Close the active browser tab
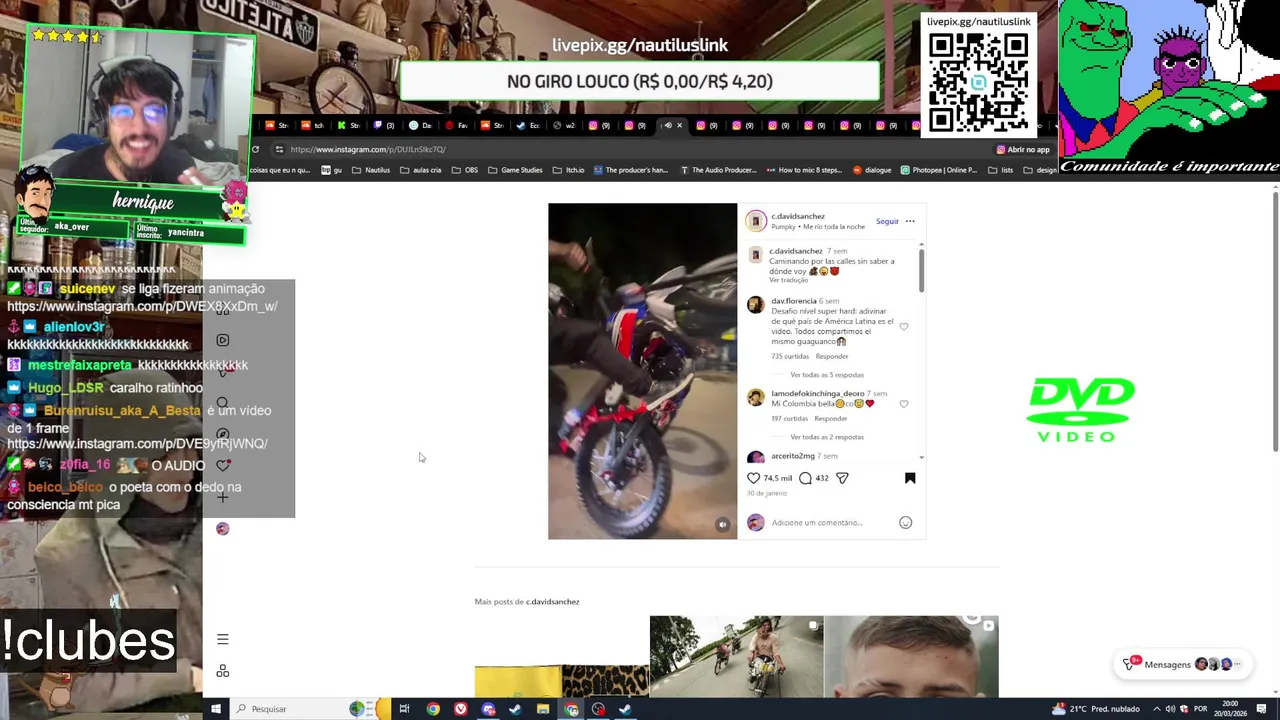The image size is (1280, 720). click(680, 125)
